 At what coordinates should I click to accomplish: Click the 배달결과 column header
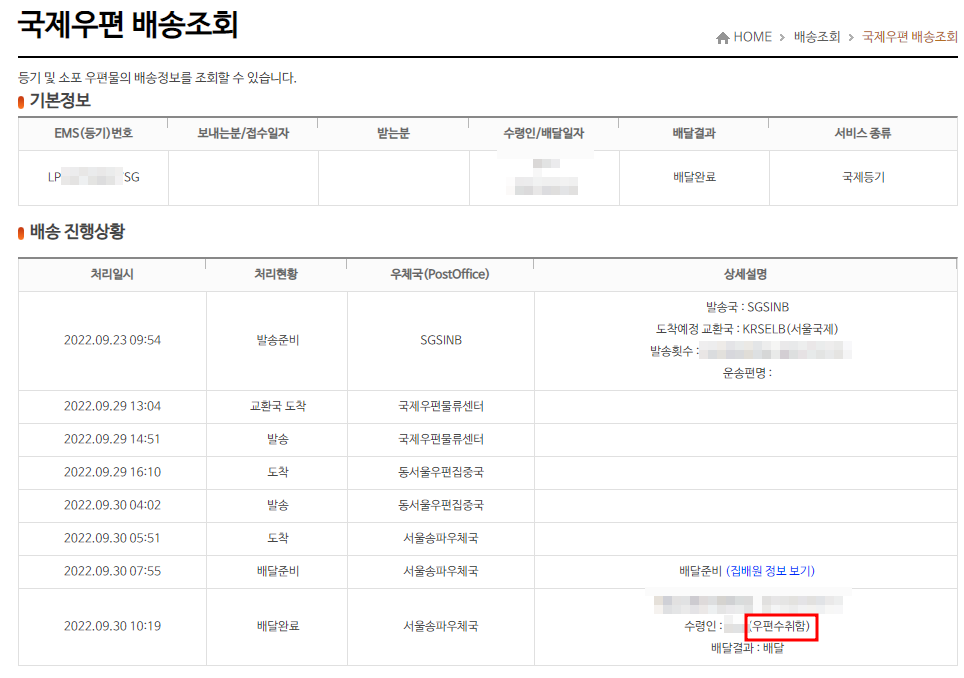point(694,133)
